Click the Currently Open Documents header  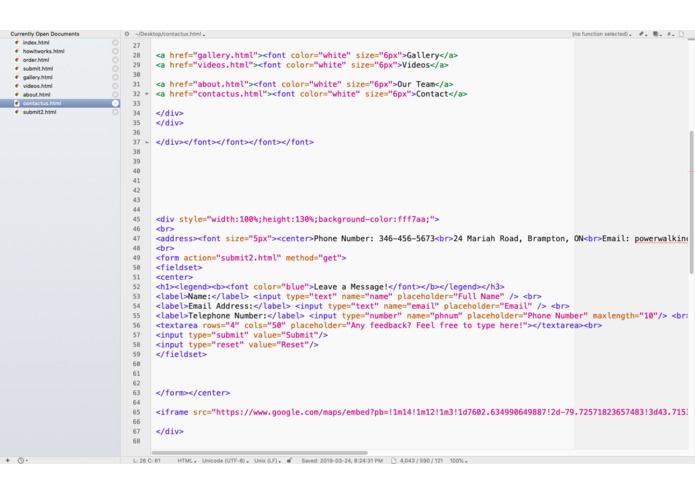click(x=45, y=34)
